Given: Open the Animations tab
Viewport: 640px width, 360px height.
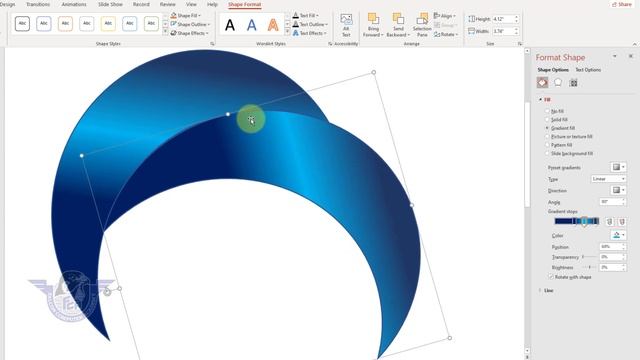Looking at the screenshot, I should (74, 4).
